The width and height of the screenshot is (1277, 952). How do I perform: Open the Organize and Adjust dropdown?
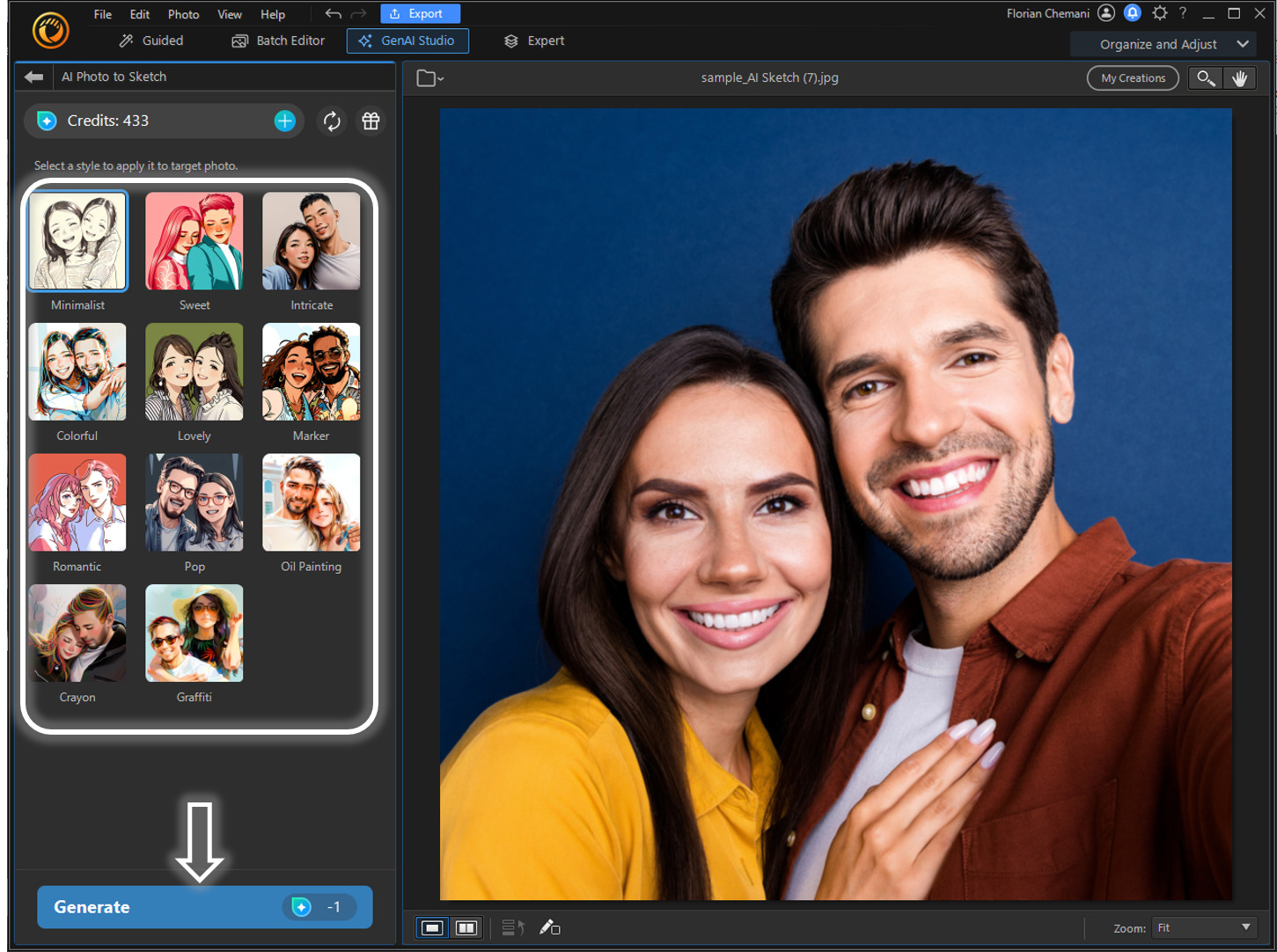click(x=1162, y=43)
